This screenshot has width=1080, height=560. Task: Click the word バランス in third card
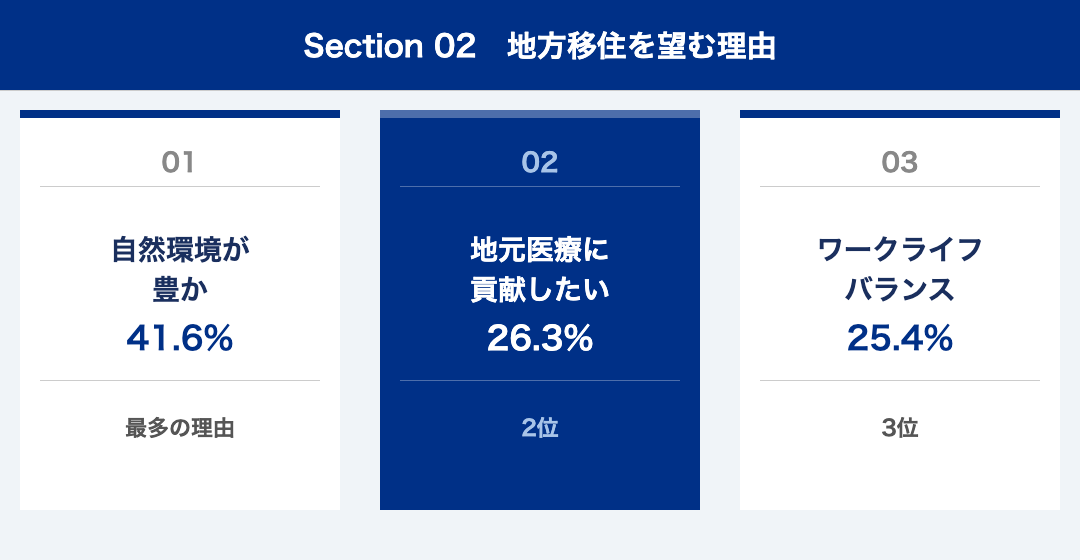(900, 289)
